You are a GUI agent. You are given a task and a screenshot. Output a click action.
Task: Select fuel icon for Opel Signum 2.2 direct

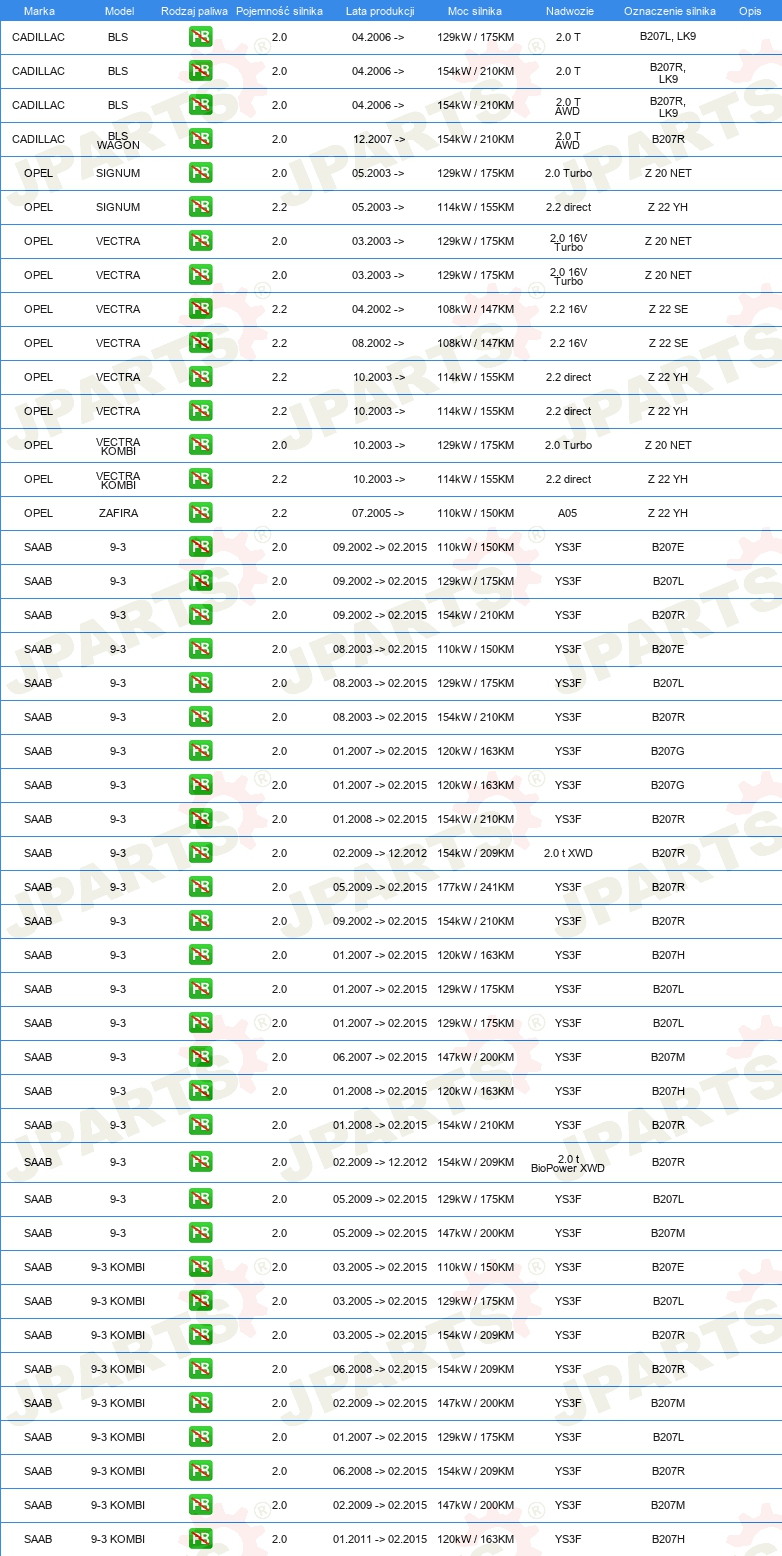click(x=200, y=207)
